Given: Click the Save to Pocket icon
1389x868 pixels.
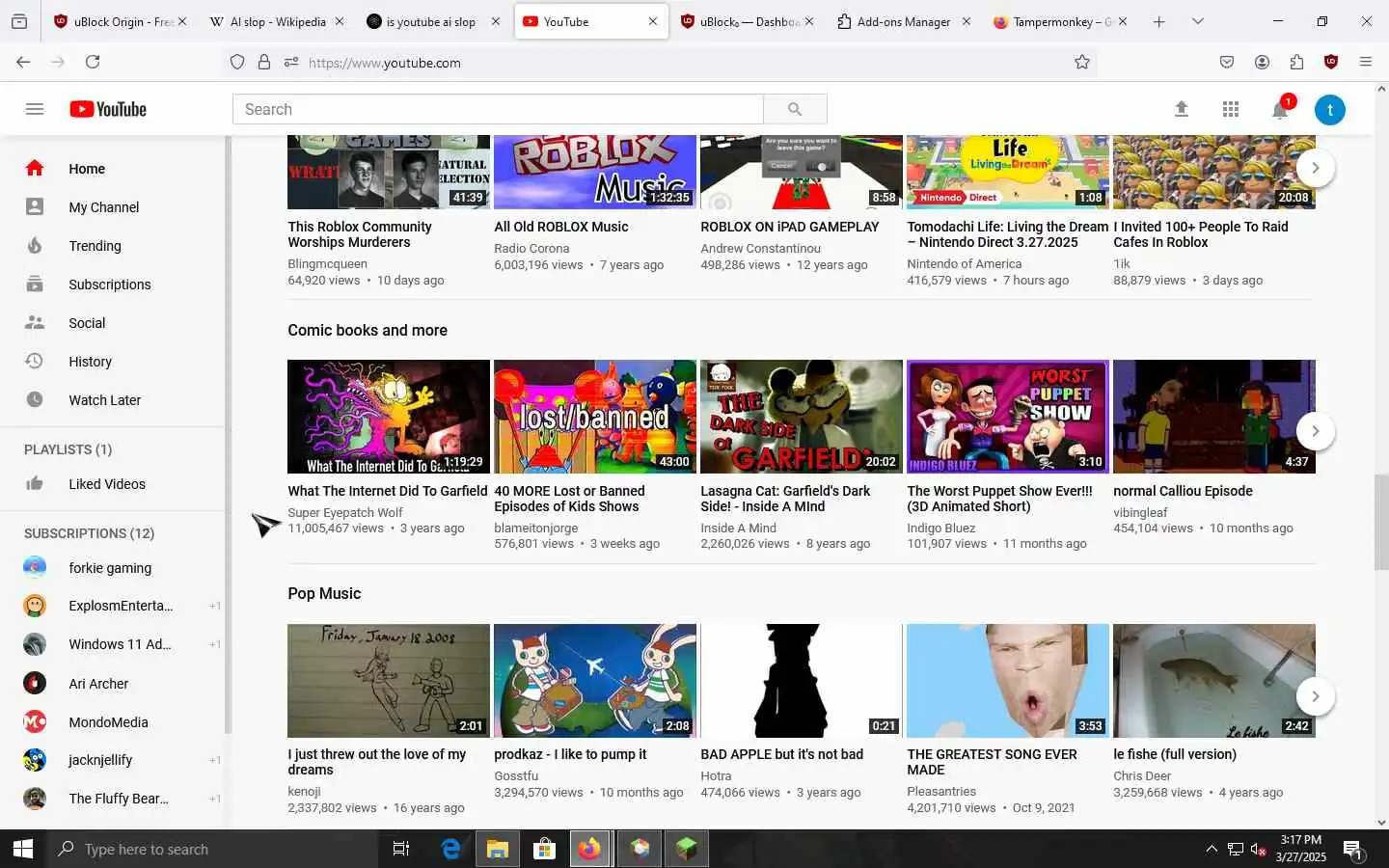Looking at the screenshot, I should pos(1227,62).
